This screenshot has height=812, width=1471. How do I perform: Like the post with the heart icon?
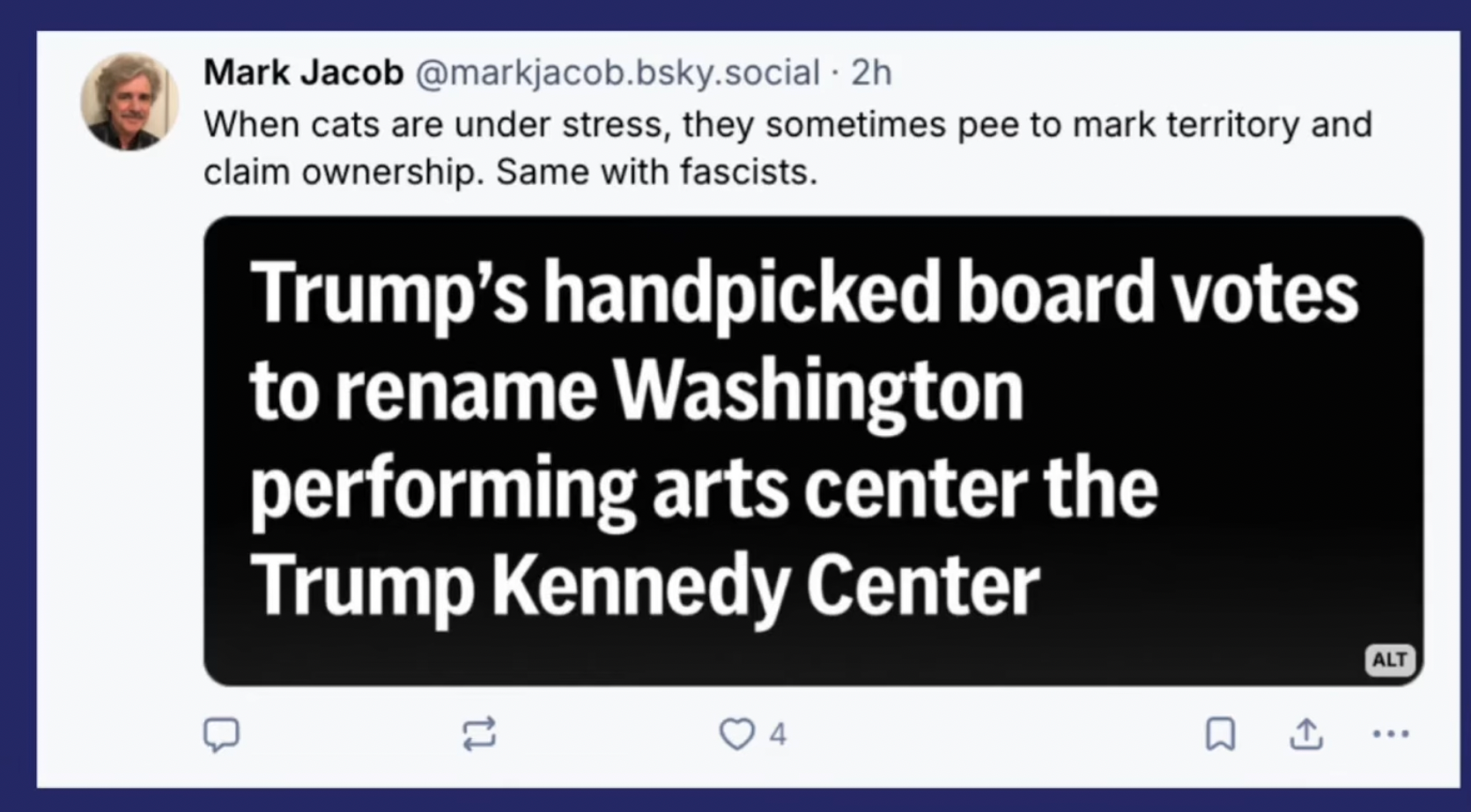[736, 734]
